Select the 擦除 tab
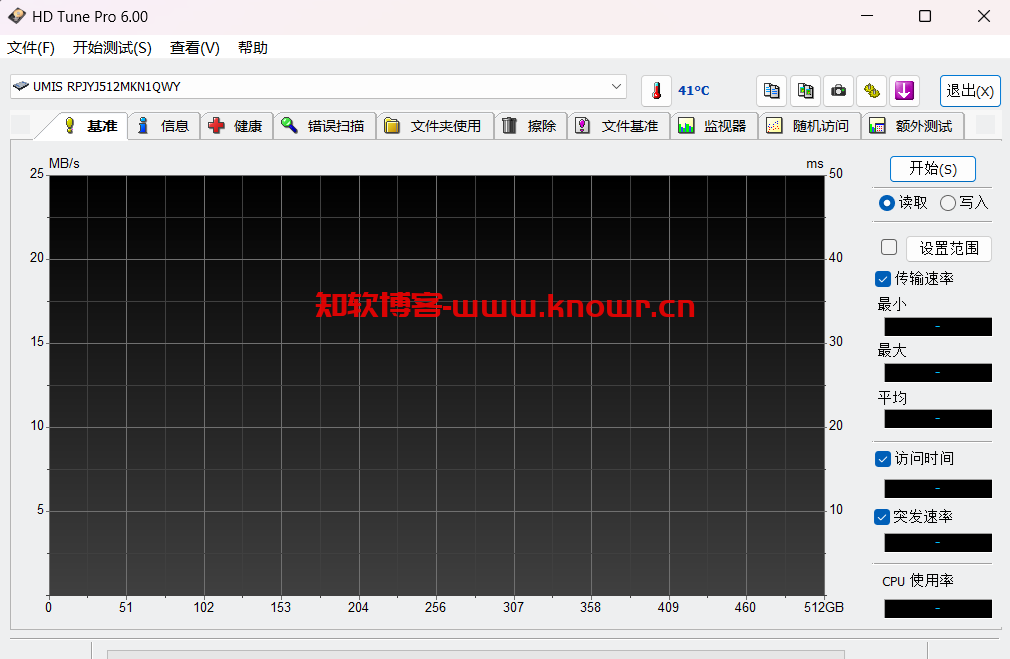The height and width of the screenshot is (659, 1010). [x=530, y=126]
